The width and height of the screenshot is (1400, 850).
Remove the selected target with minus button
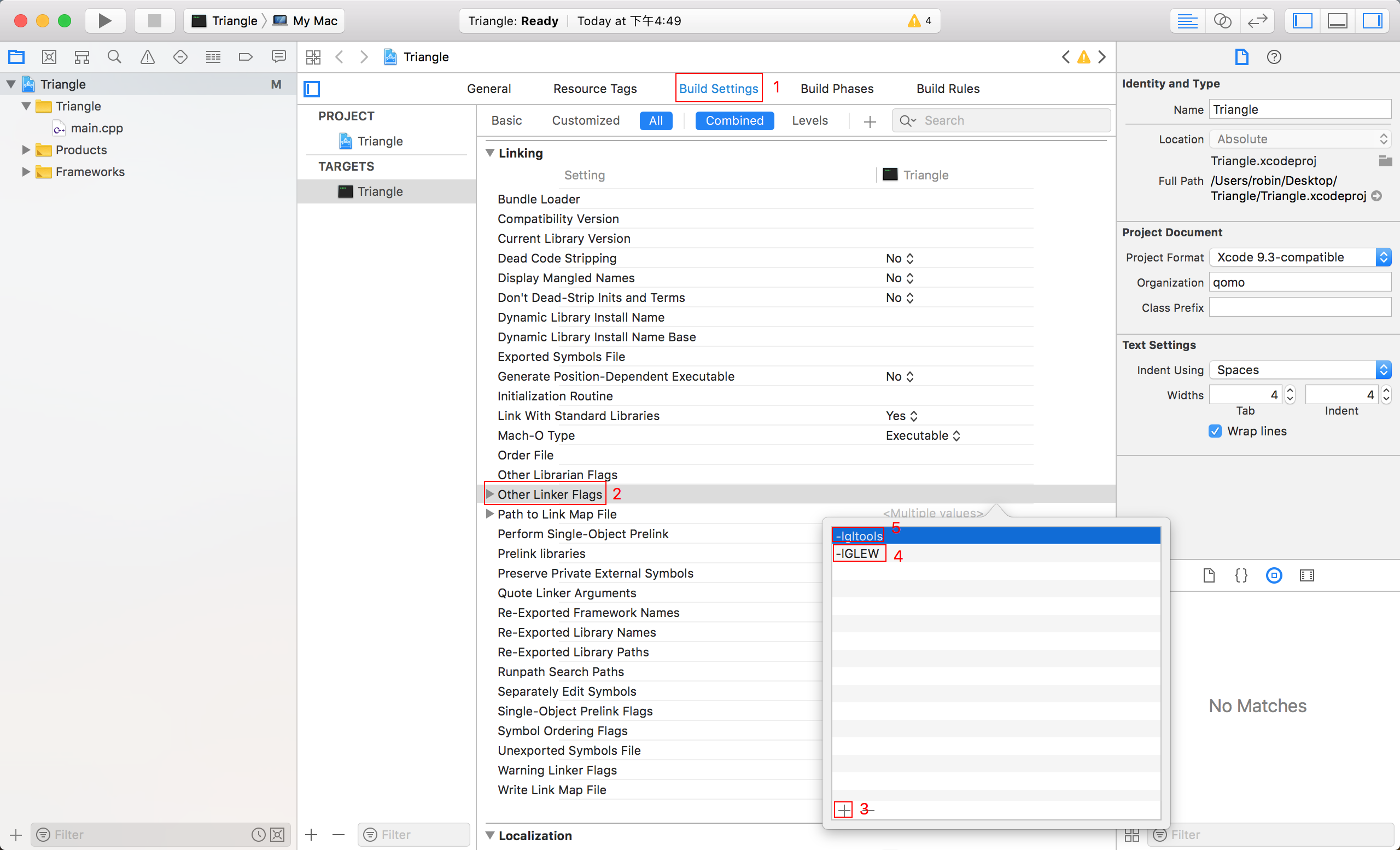click(x=338, y=834)
